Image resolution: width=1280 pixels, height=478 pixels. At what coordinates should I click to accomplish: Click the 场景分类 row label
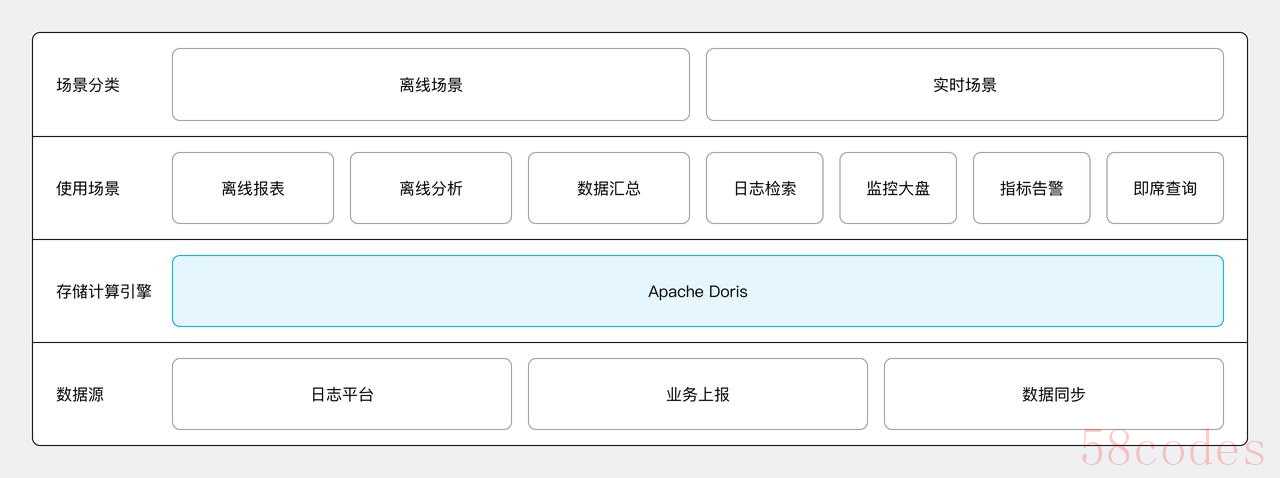point(88,85)
